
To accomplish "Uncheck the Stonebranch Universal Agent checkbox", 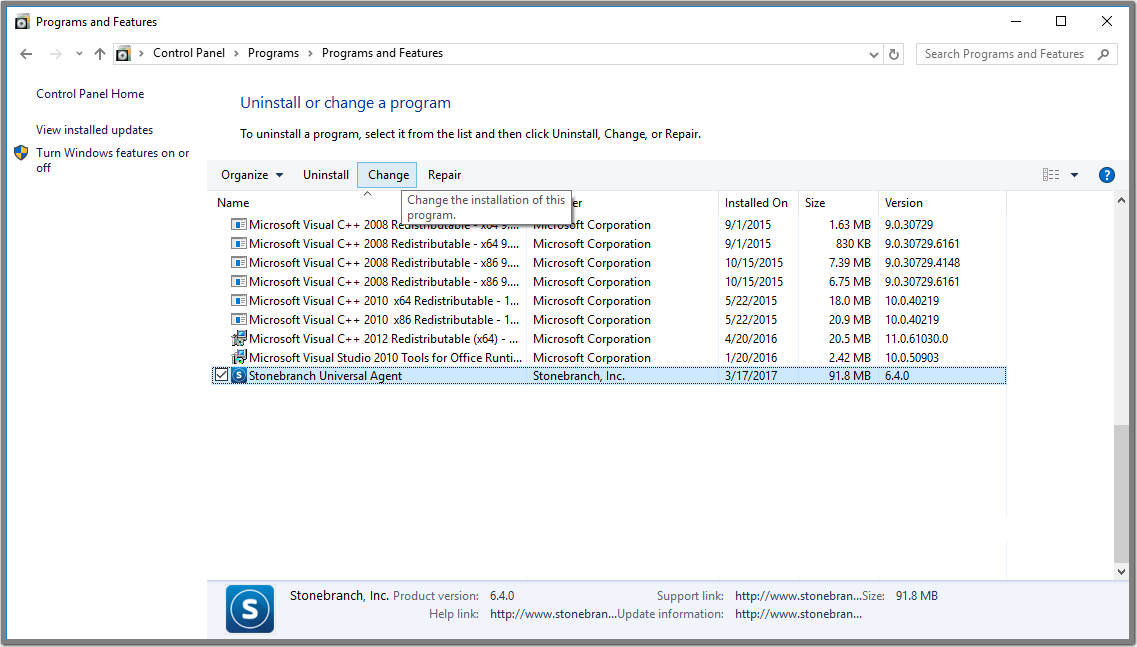I will click(221, 376).
